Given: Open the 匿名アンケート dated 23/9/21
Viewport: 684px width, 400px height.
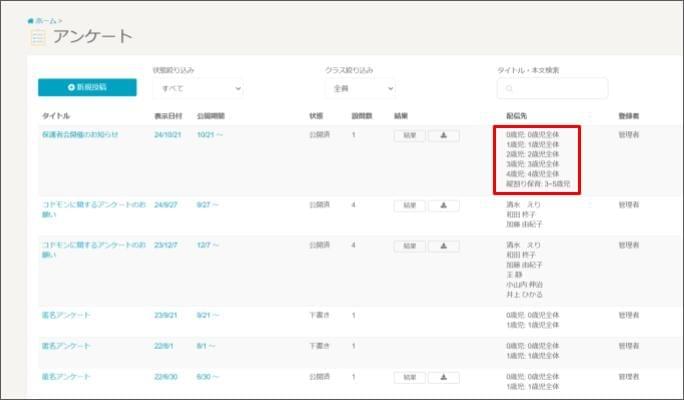Looking at the screenshot, I should pyautogui.click(x=66, y=315).
